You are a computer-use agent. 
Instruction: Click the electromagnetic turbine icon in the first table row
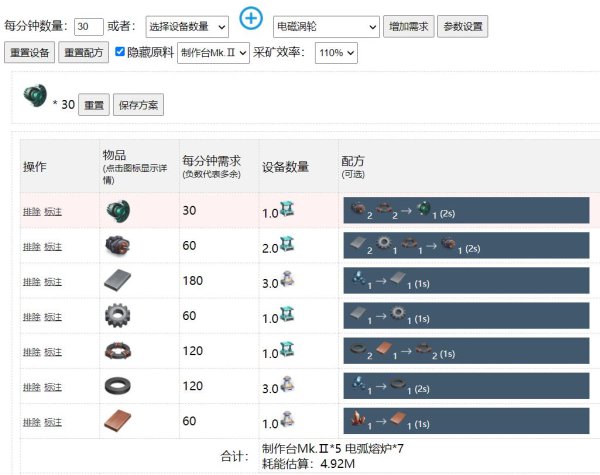click(x=118, y=211)
